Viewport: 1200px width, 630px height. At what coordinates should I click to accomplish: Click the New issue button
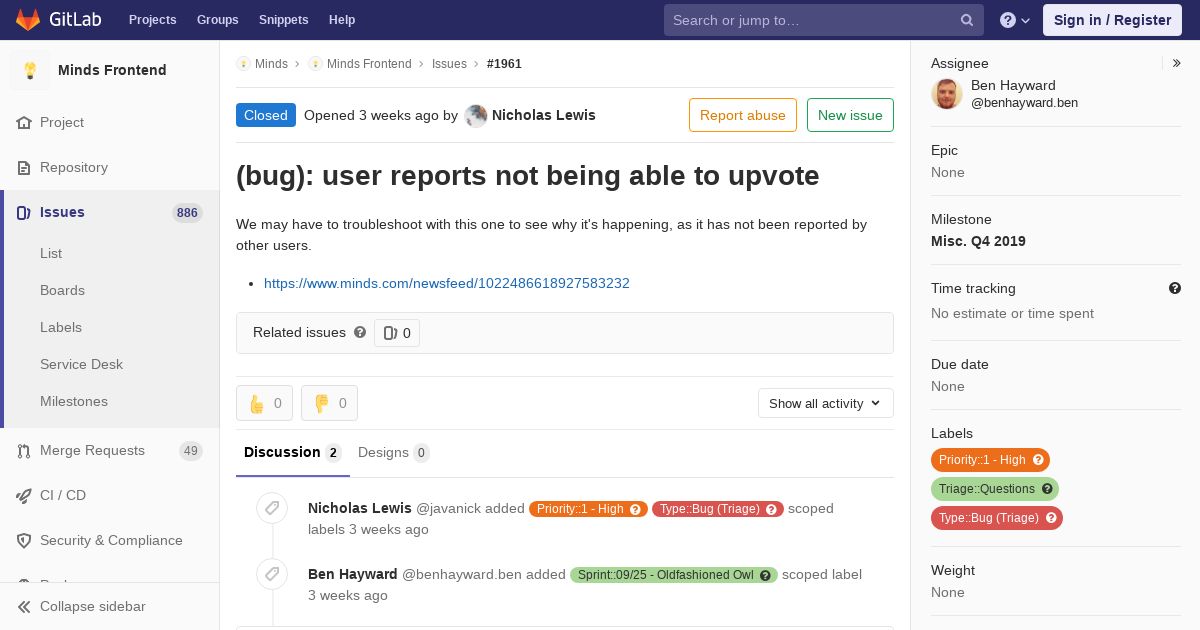tap(850, 115)
